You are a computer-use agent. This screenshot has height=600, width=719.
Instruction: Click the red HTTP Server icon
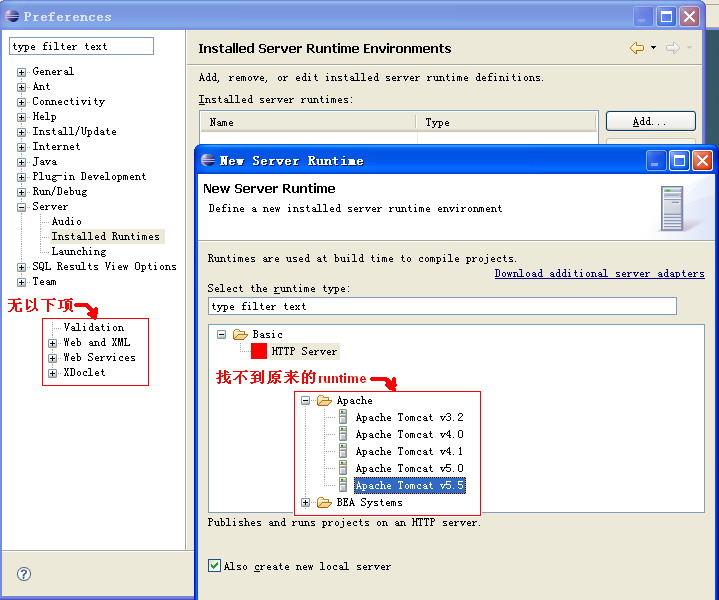coord(259,351)
